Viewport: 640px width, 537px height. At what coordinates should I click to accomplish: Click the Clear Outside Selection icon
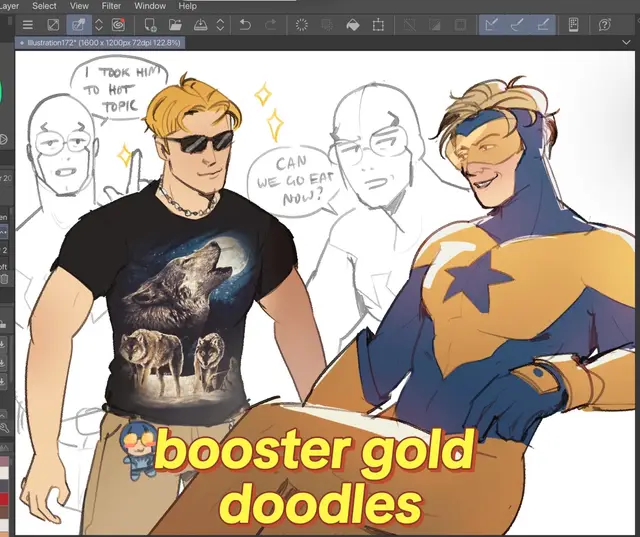click(327, 25)
